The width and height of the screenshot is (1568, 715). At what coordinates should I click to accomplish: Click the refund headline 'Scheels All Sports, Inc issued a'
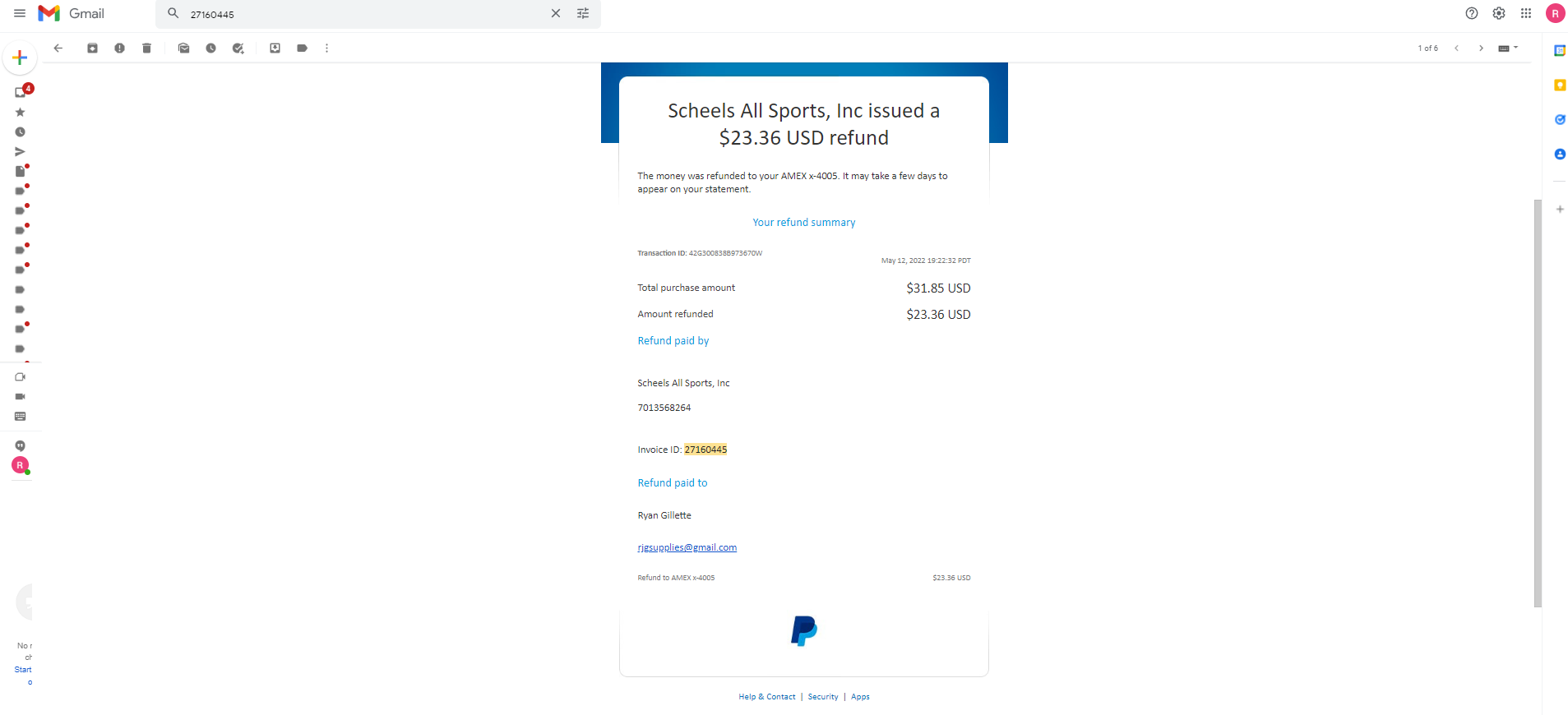pyautogui.click(x=803, y=111)
